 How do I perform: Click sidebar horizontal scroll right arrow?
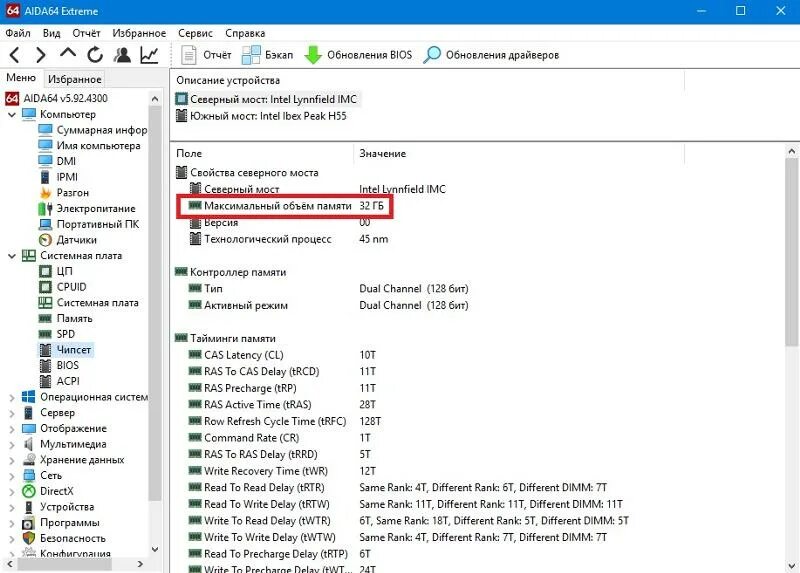[x=140, y=564]
